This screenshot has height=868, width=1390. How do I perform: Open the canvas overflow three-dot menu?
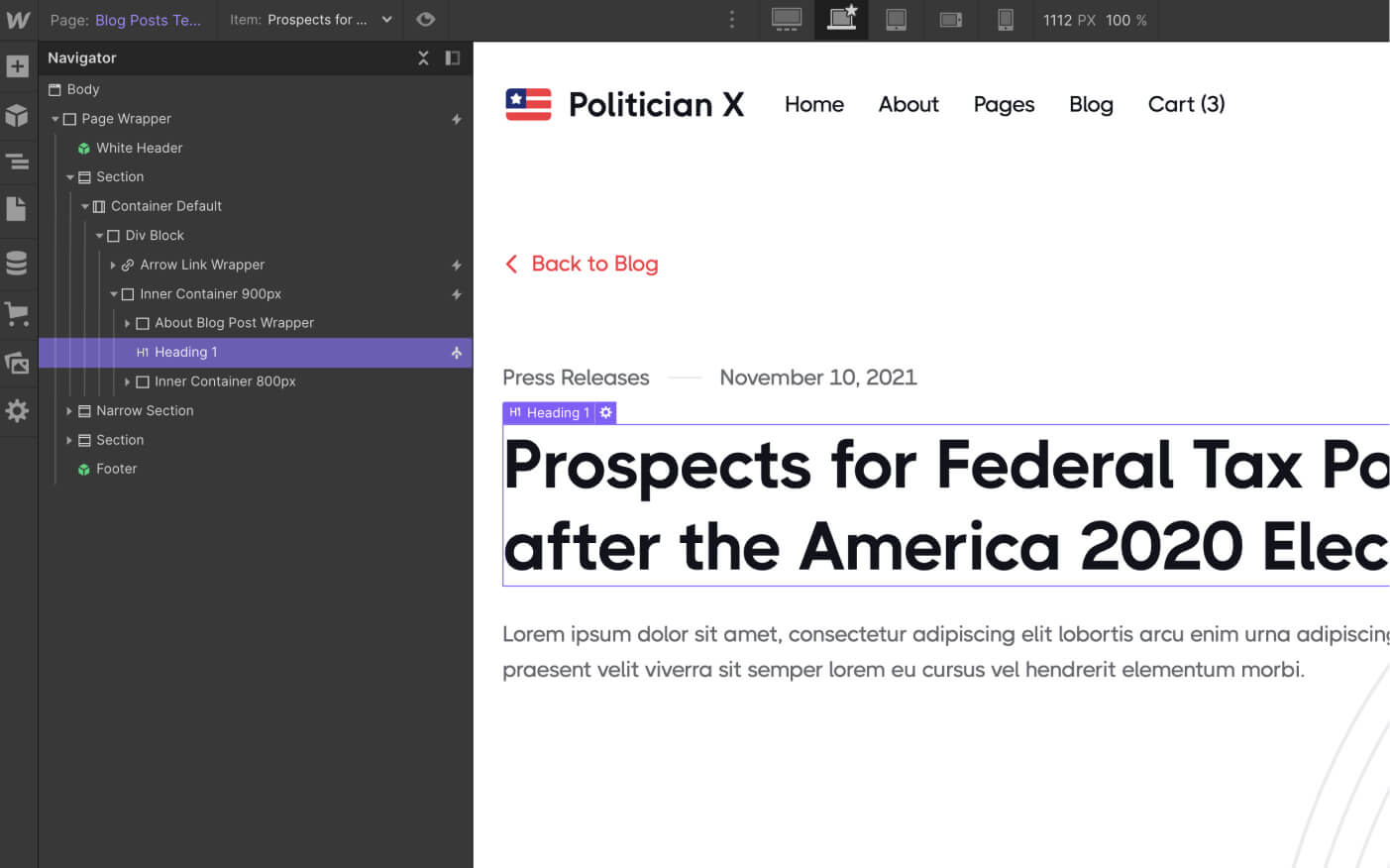pyautogui.click(x=731, y=20)
